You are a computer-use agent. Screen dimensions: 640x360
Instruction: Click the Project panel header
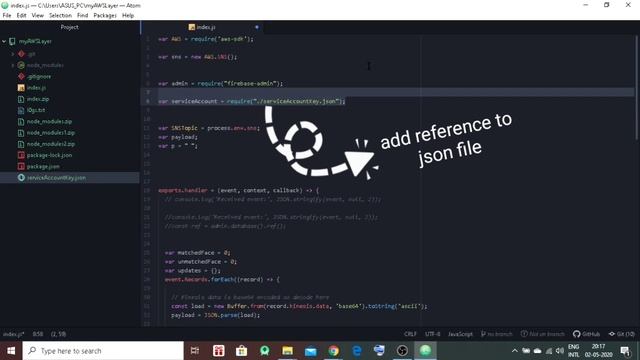pos(69,27)
